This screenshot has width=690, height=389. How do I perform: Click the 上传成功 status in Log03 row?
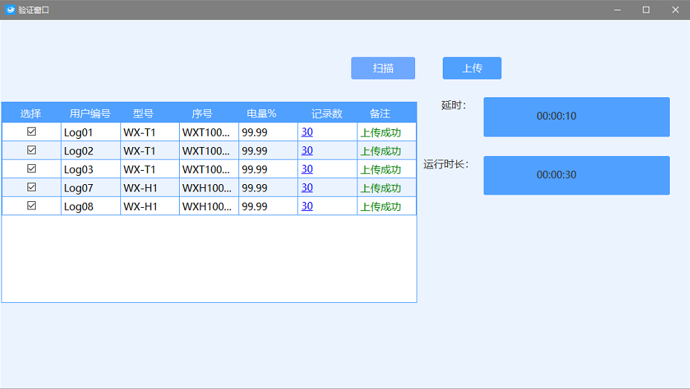pyautogui.click(x=381, y=169)
